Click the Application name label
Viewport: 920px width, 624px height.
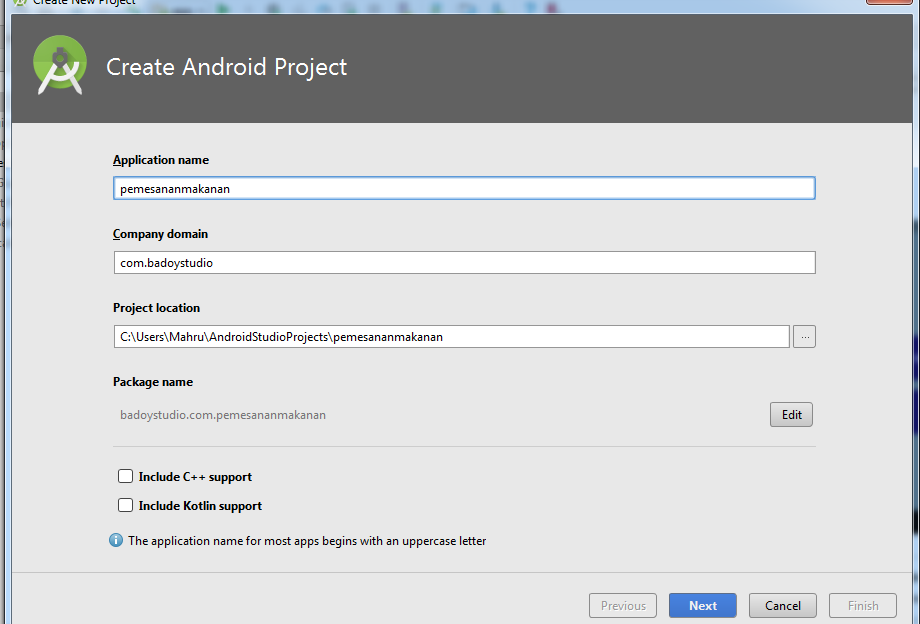[x=161, y=160]
